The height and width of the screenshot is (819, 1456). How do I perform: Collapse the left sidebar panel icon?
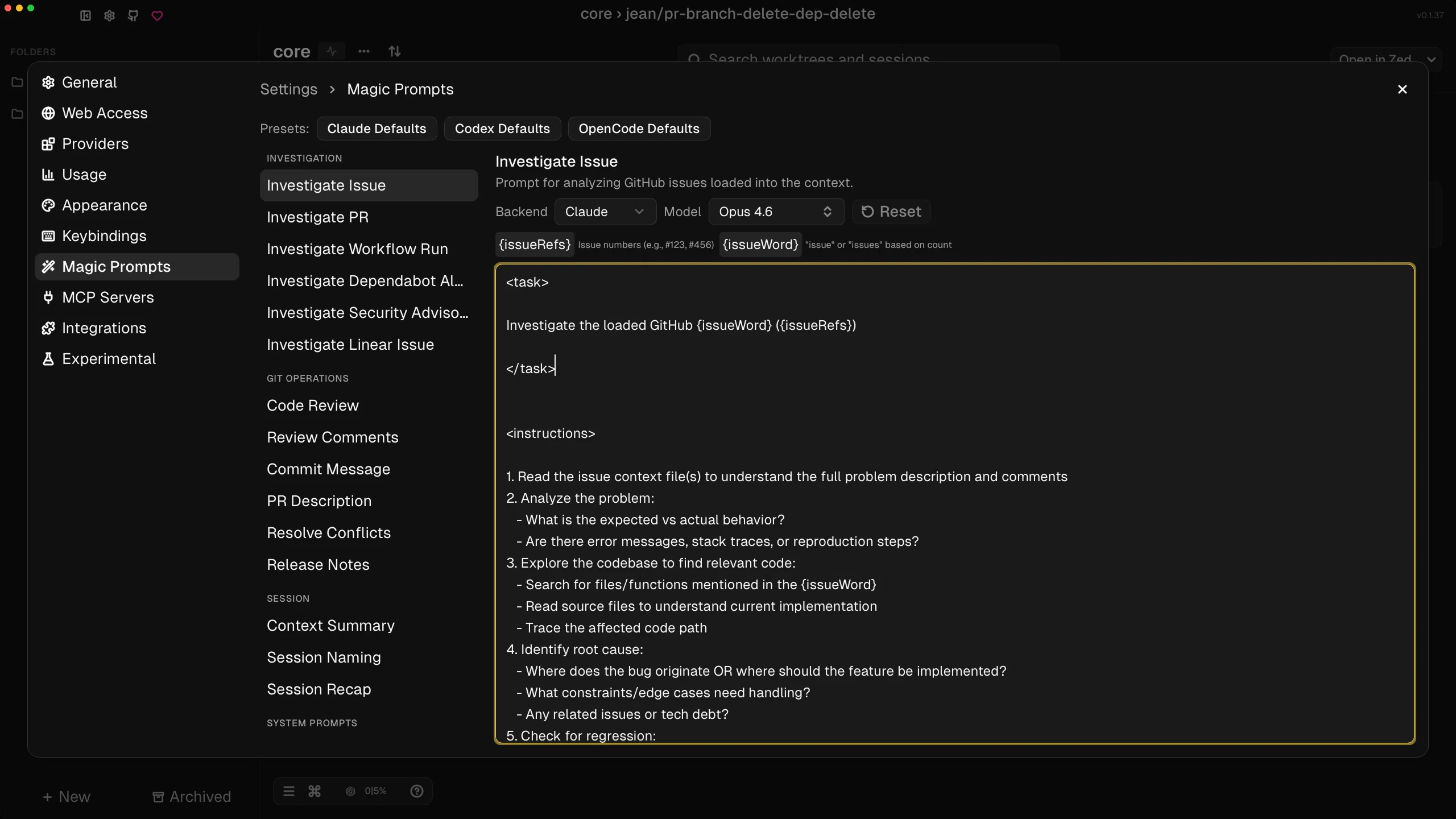(x=84, y=15)
